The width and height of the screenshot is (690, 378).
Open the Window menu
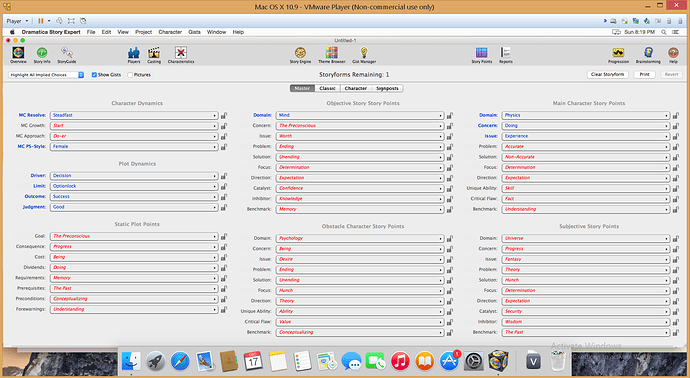click(x=216, y=32)
